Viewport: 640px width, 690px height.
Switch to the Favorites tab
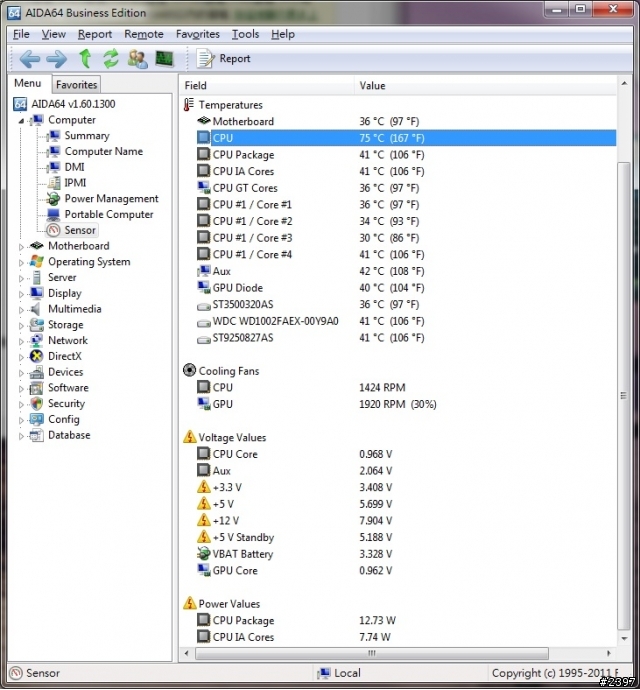click(76, 84)
